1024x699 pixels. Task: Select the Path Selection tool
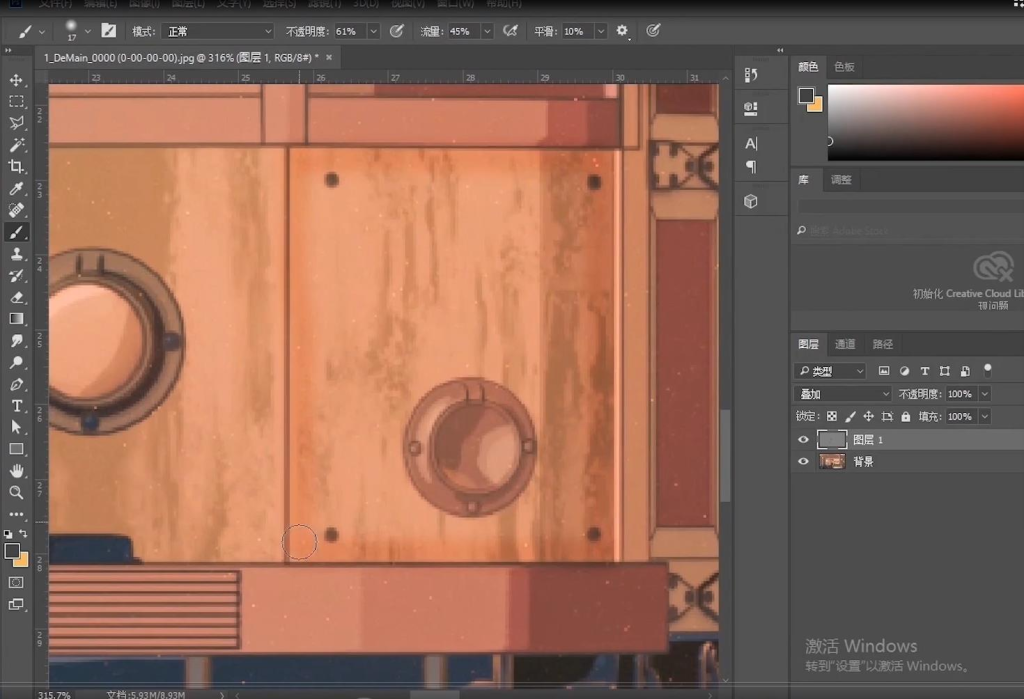coord(16,427)
